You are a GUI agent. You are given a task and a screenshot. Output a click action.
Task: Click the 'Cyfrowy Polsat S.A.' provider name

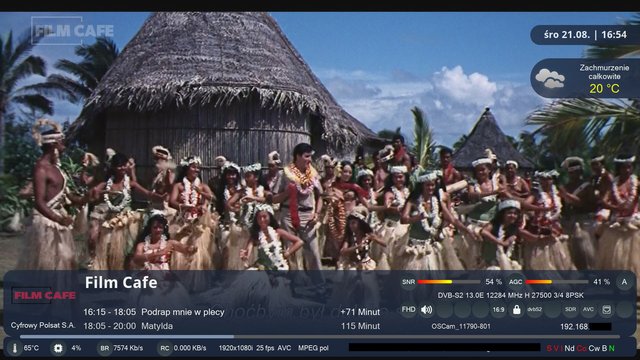point(43,325)
